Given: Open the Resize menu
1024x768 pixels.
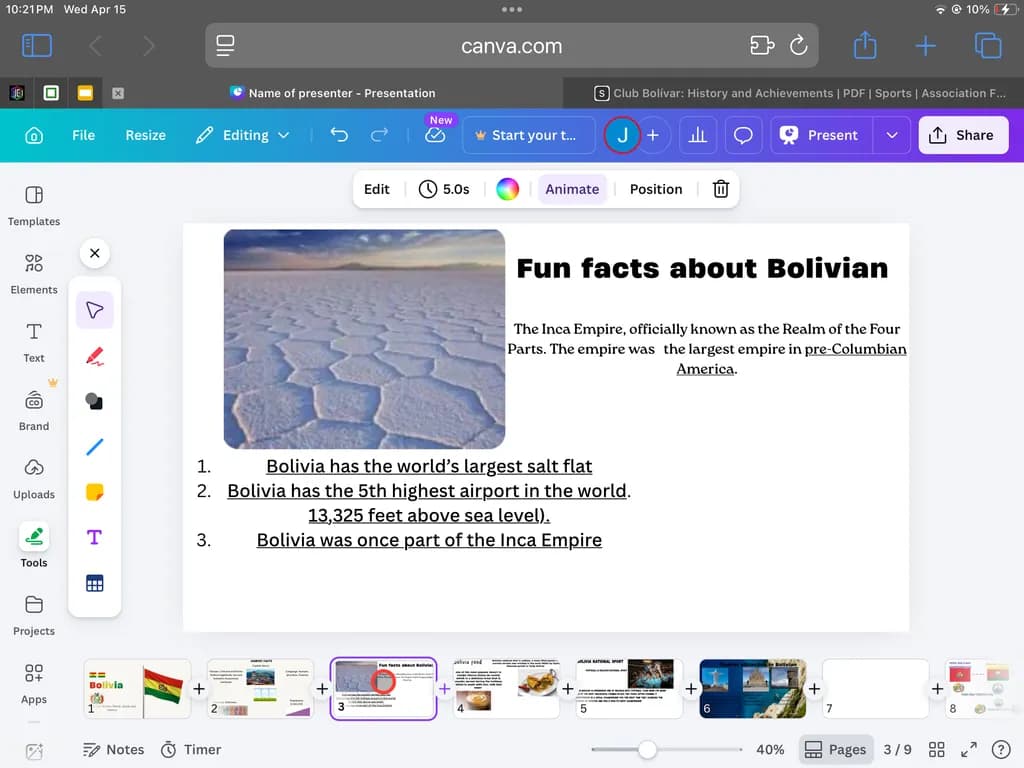Looking at the screenshot, I should [x=146, y=135].
